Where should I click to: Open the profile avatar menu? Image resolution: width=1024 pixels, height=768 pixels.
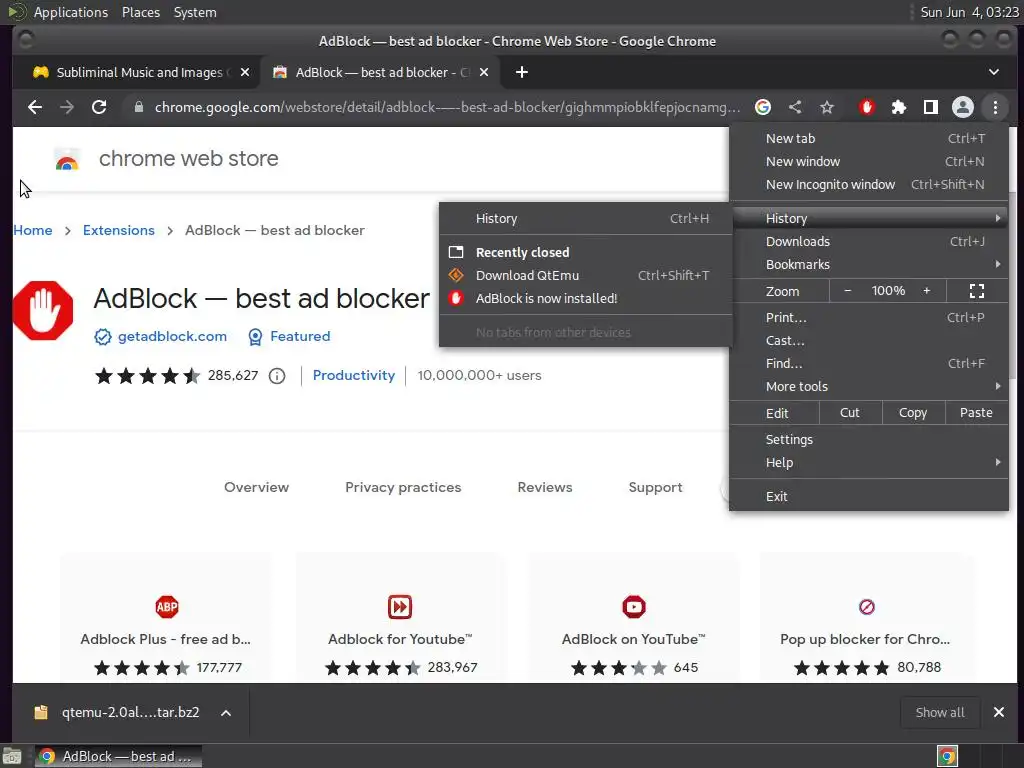click(x=963, y=107)
